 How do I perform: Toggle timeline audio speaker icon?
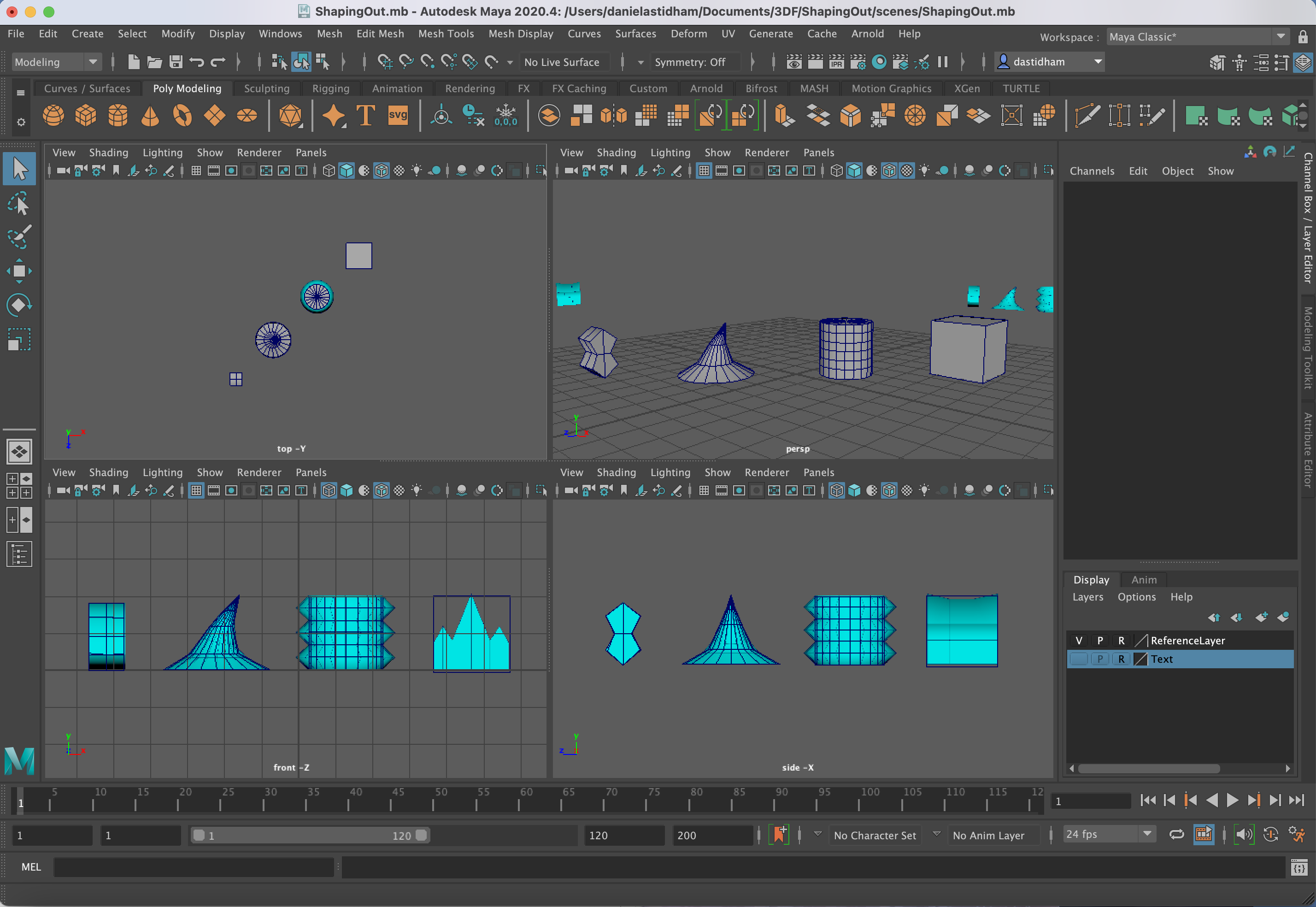(1244, 834)
